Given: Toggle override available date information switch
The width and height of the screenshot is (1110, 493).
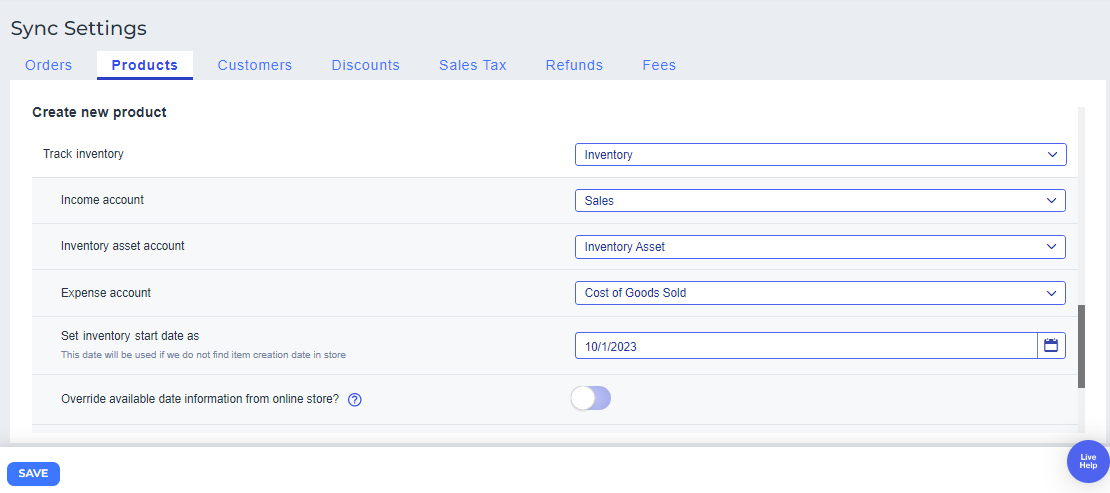Looking at the screenshot, I should click(590, 398).
